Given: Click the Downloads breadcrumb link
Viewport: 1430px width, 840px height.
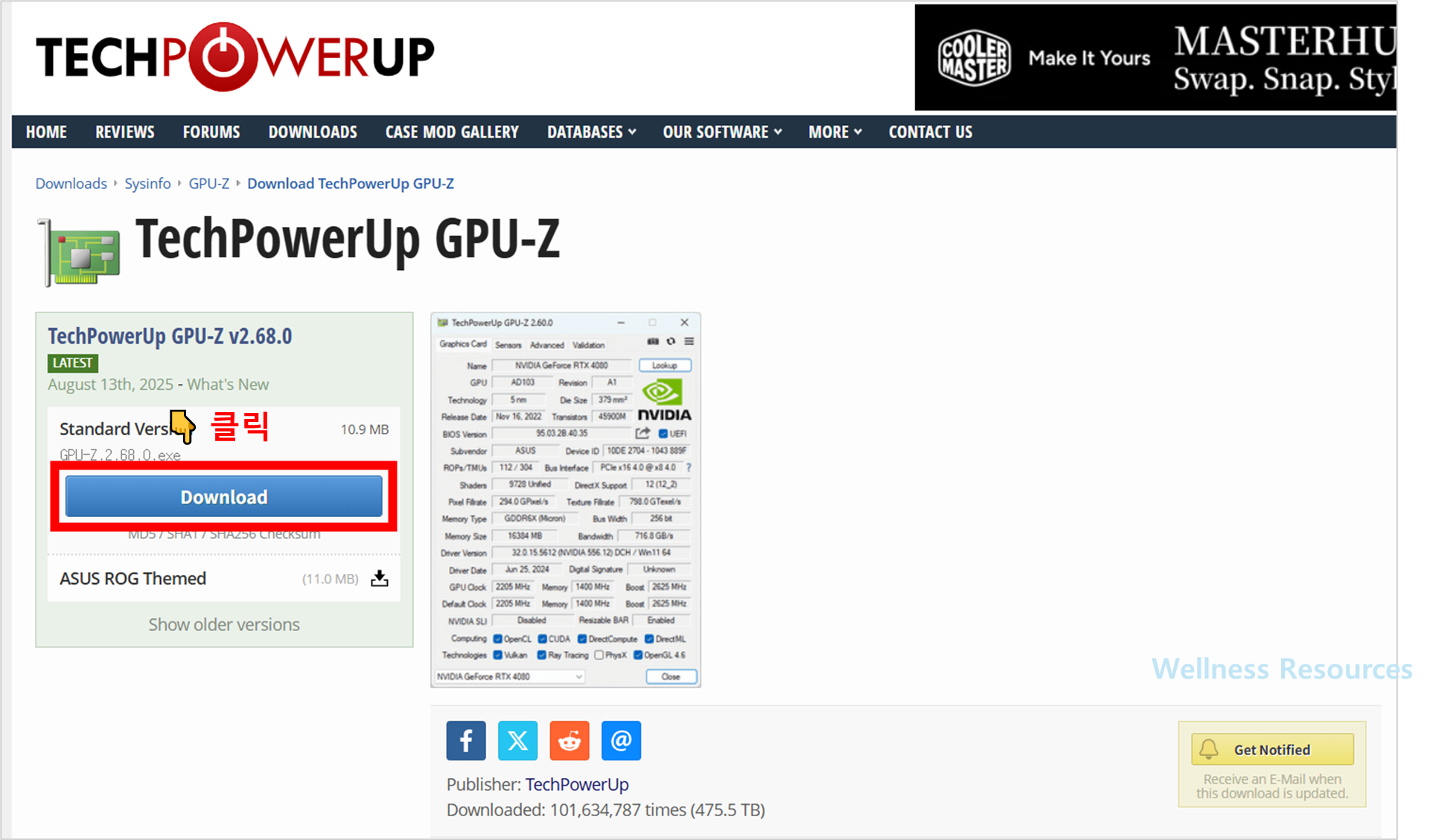Looking at the screenshot, I should 71,184.
